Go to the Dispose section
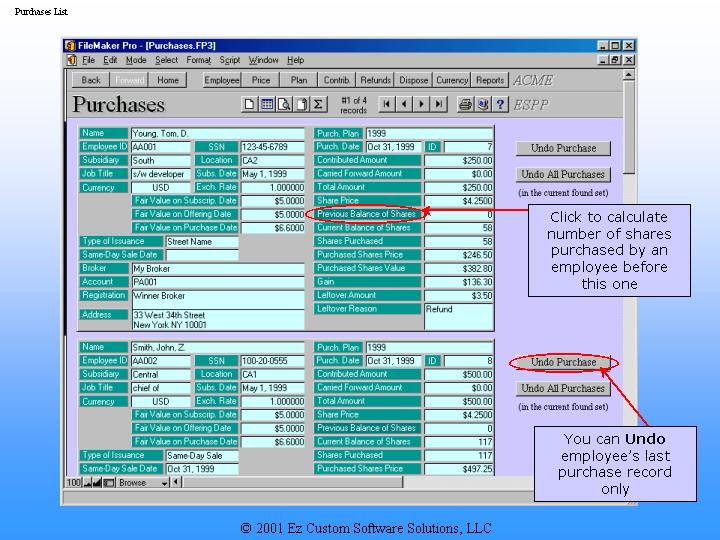Viewport: 720px width, 540px height. pyautogui.click(x=413, y=80)
